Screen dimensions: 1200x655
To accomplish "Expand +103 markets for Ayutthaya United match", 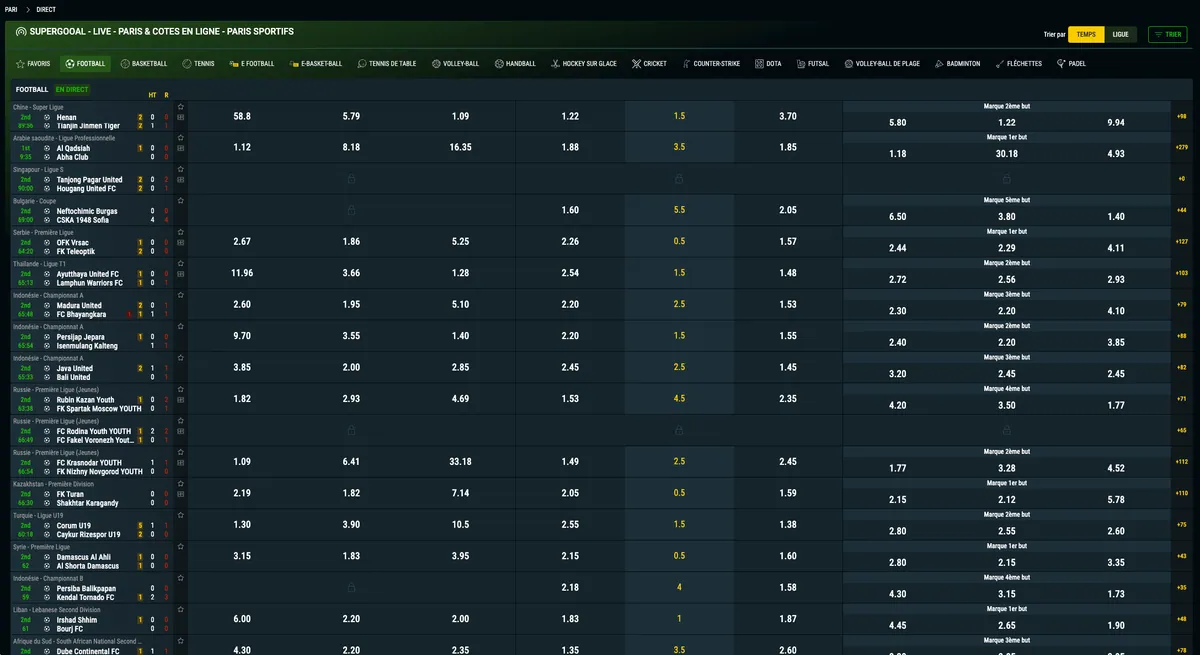I will coord(1182,273).
